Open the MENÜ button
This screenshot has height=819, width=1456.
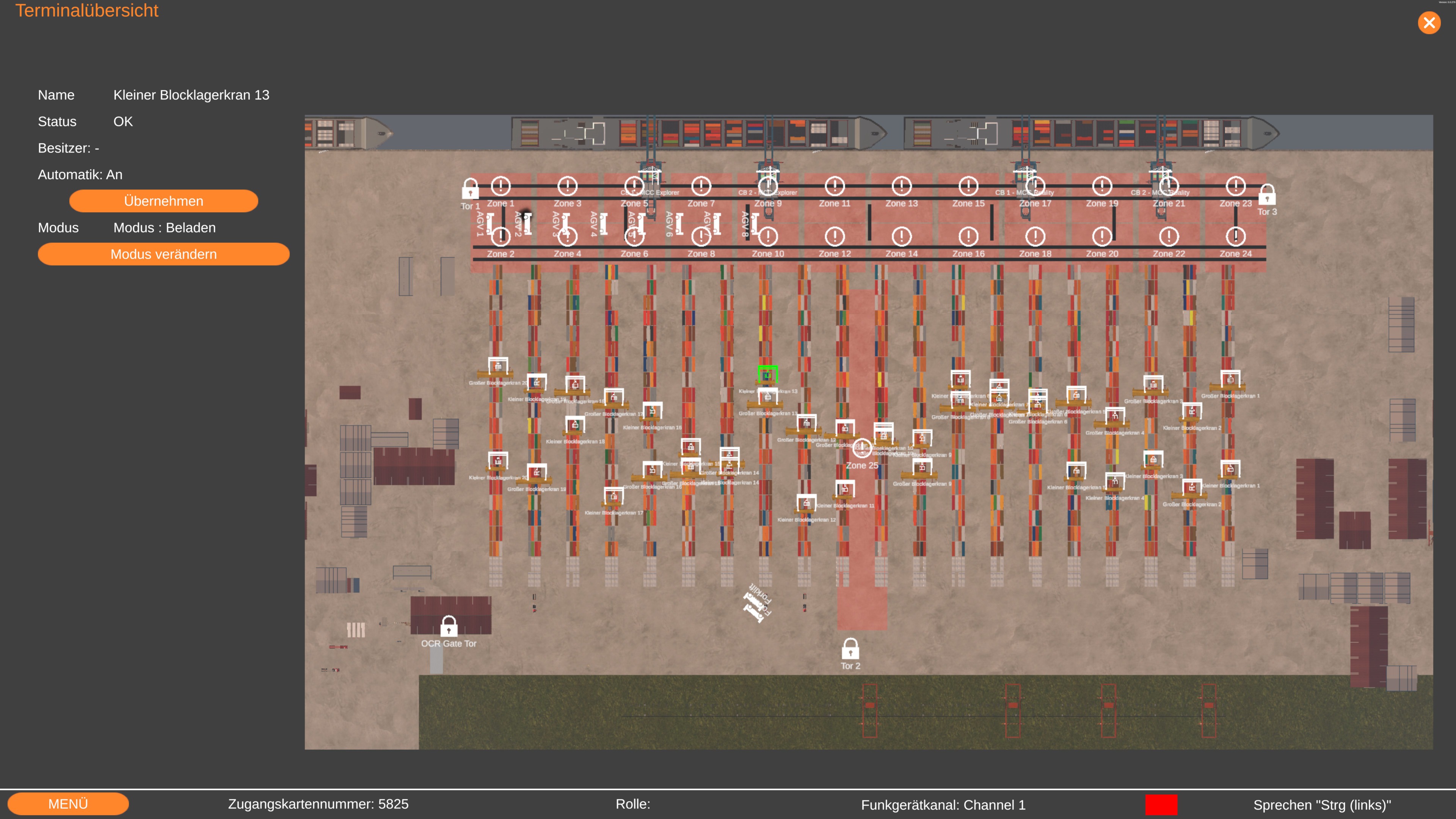tap(68, 804)
